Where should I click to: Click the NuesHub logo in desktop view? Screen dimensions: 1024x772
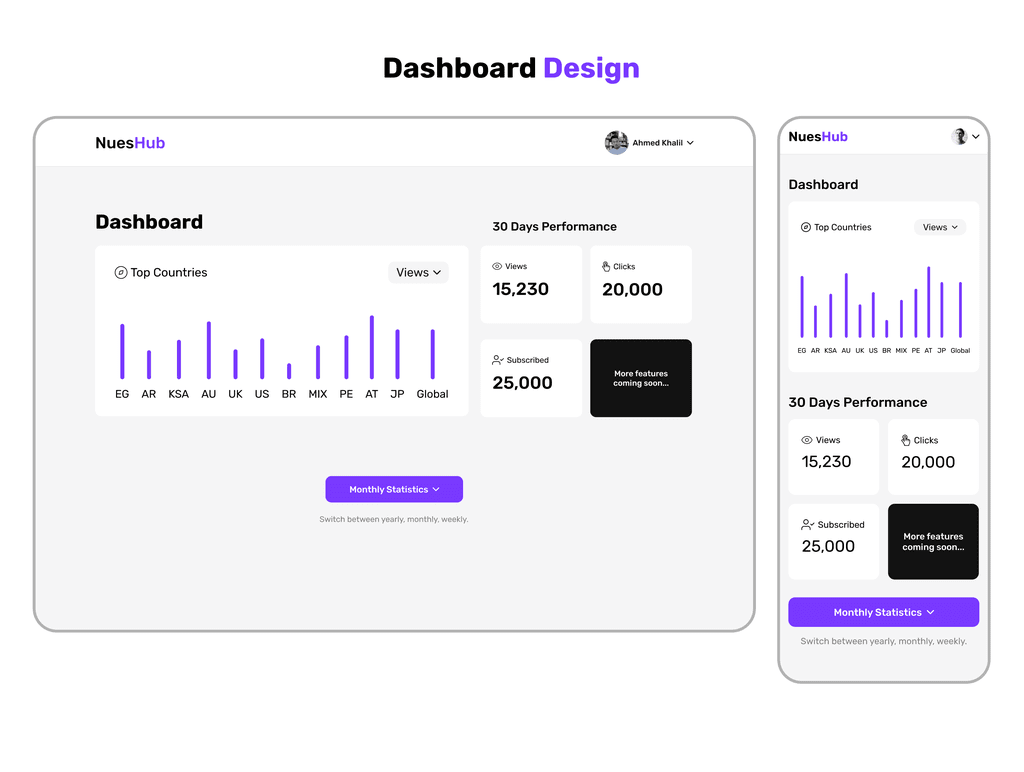click(x=130, y=143)
